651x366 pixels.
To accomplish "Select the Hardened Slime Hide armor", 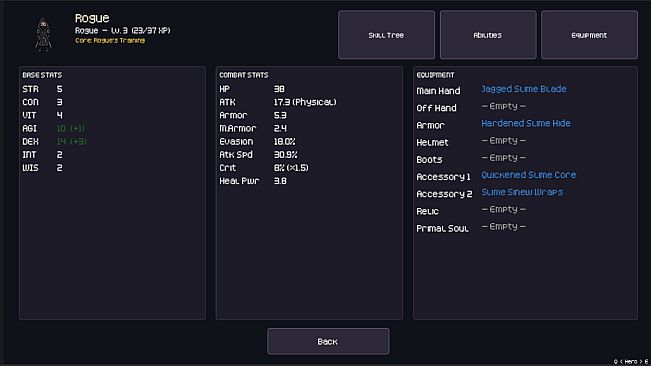I will (x=526, y=124).
